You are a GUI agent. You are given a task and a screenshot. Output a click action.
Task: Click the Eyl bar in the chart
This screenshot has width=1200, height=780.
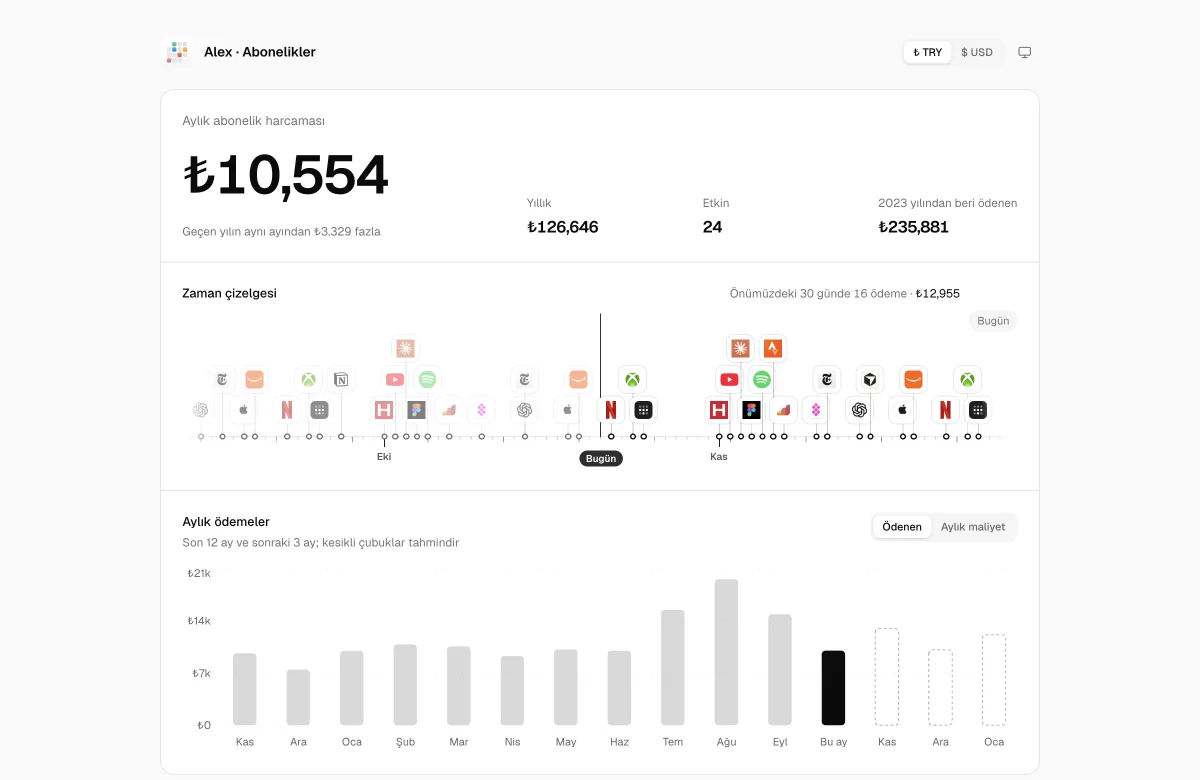point(780,670)
